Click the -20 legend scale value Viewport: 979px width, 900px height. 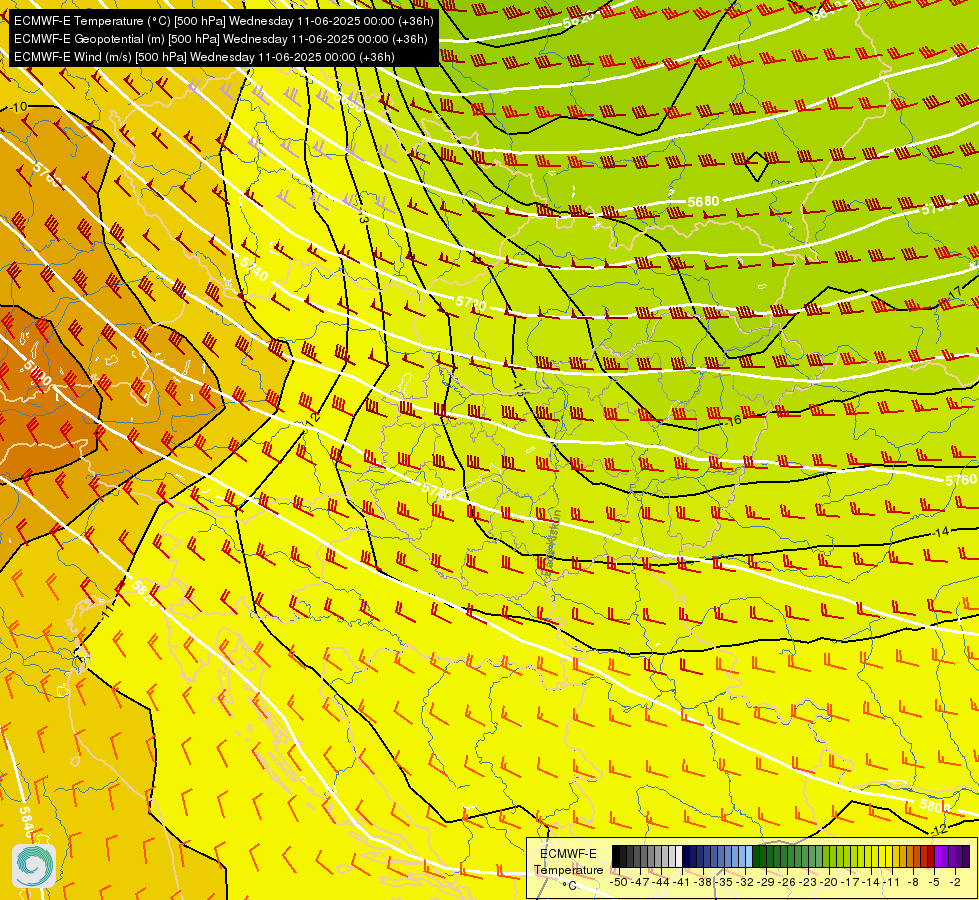coord(829,882)
